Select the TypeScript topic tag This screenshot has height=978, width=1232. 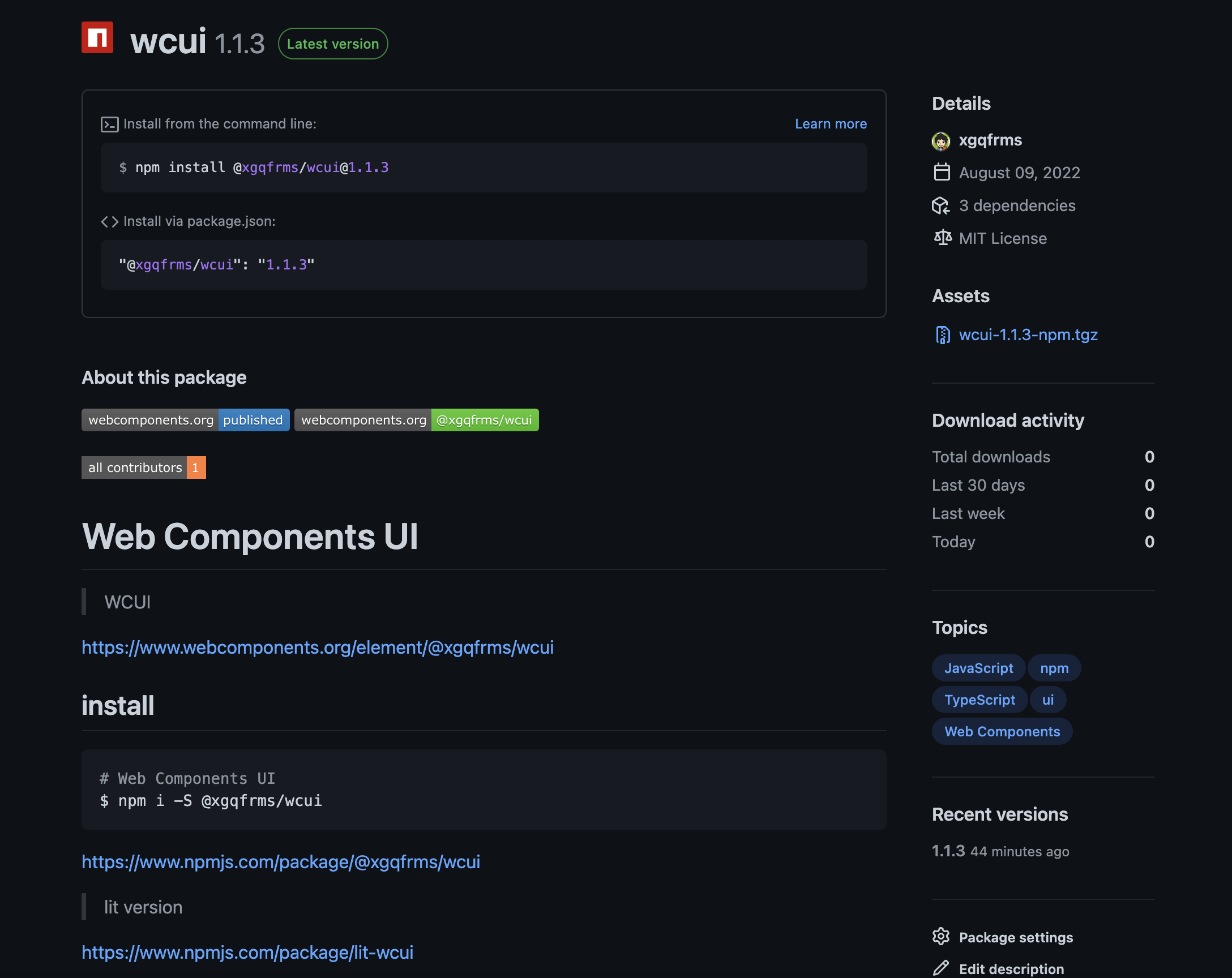point(979,700)
